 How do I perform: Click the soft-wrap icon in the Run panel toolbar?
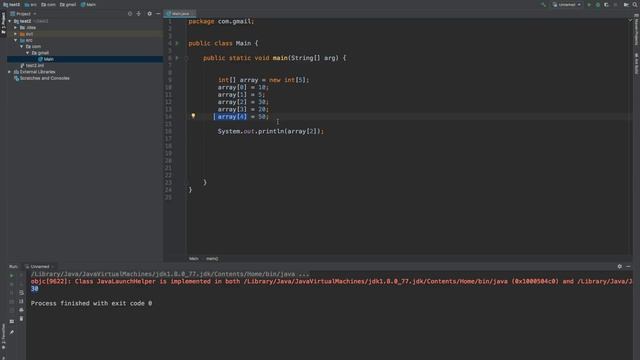coord(21,293)
